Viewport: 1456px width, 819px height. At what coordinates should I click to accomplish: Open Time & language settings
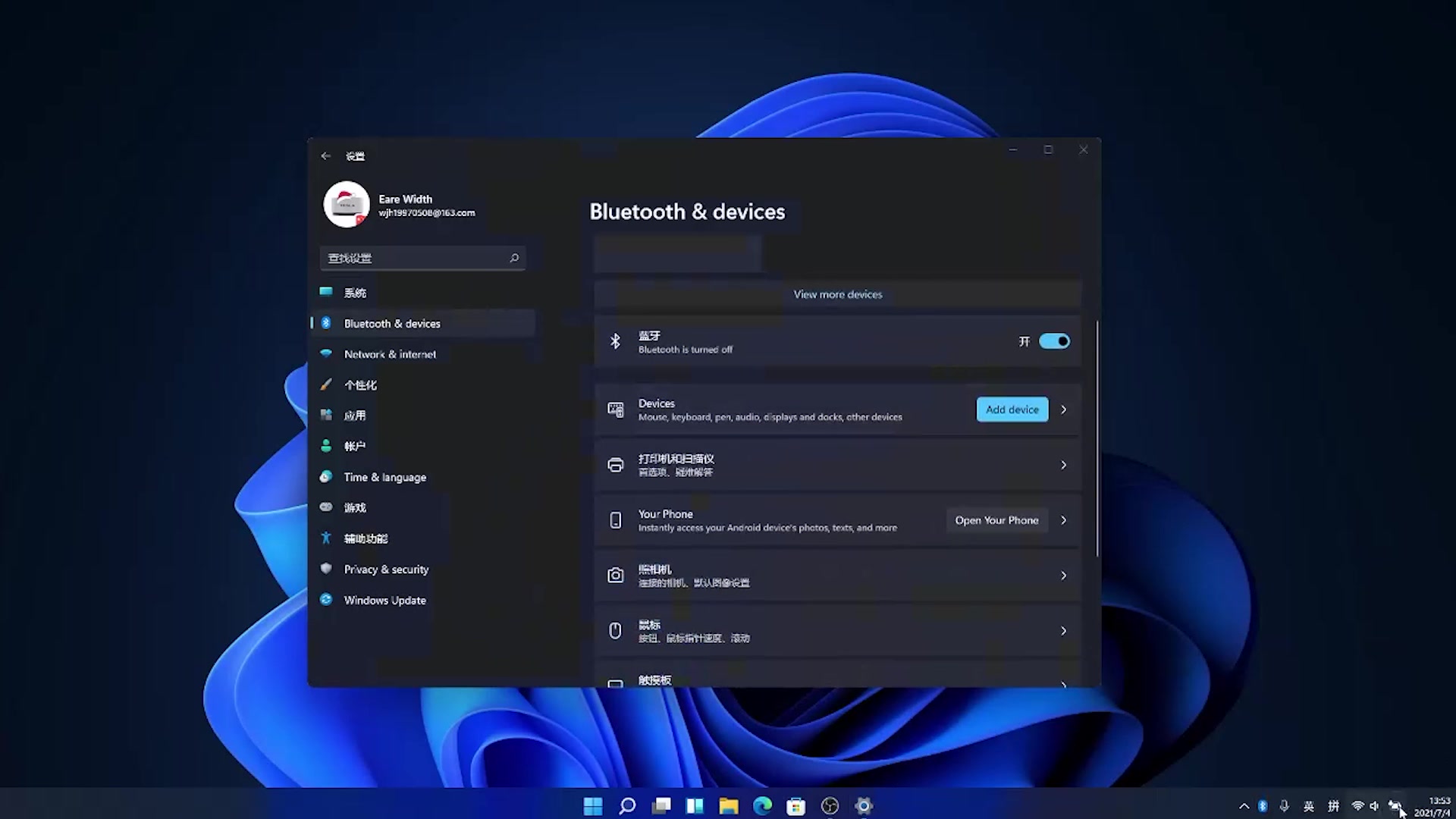(x=384, y=476)
